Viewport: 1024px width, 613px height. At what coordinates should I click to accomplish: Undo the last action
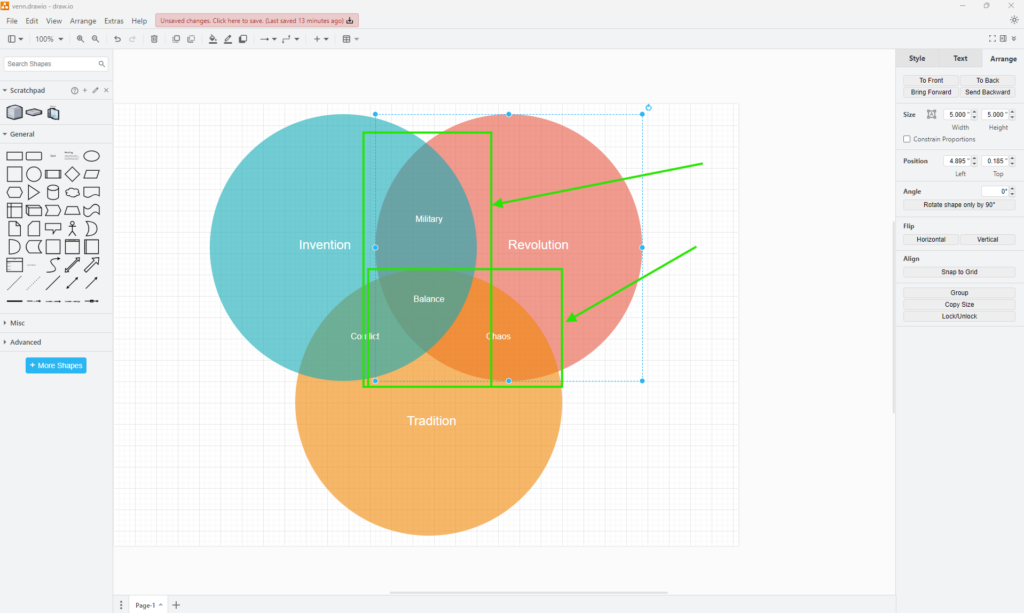click(x=118, y=39)
